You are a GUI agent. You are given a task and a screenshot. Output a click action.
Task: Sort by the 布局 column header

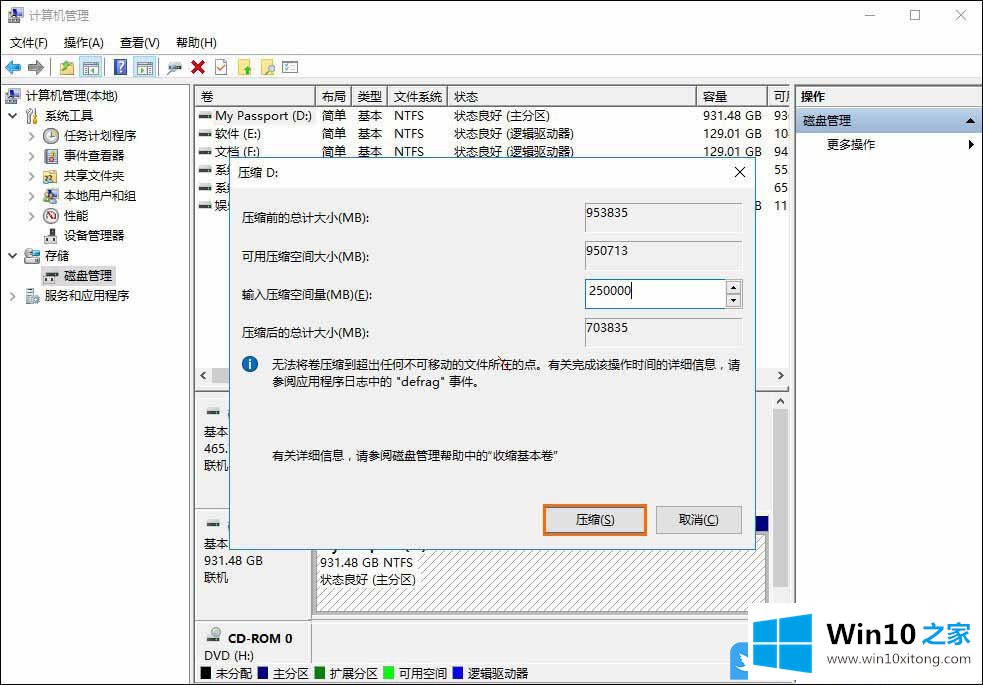tap(334, 97)
